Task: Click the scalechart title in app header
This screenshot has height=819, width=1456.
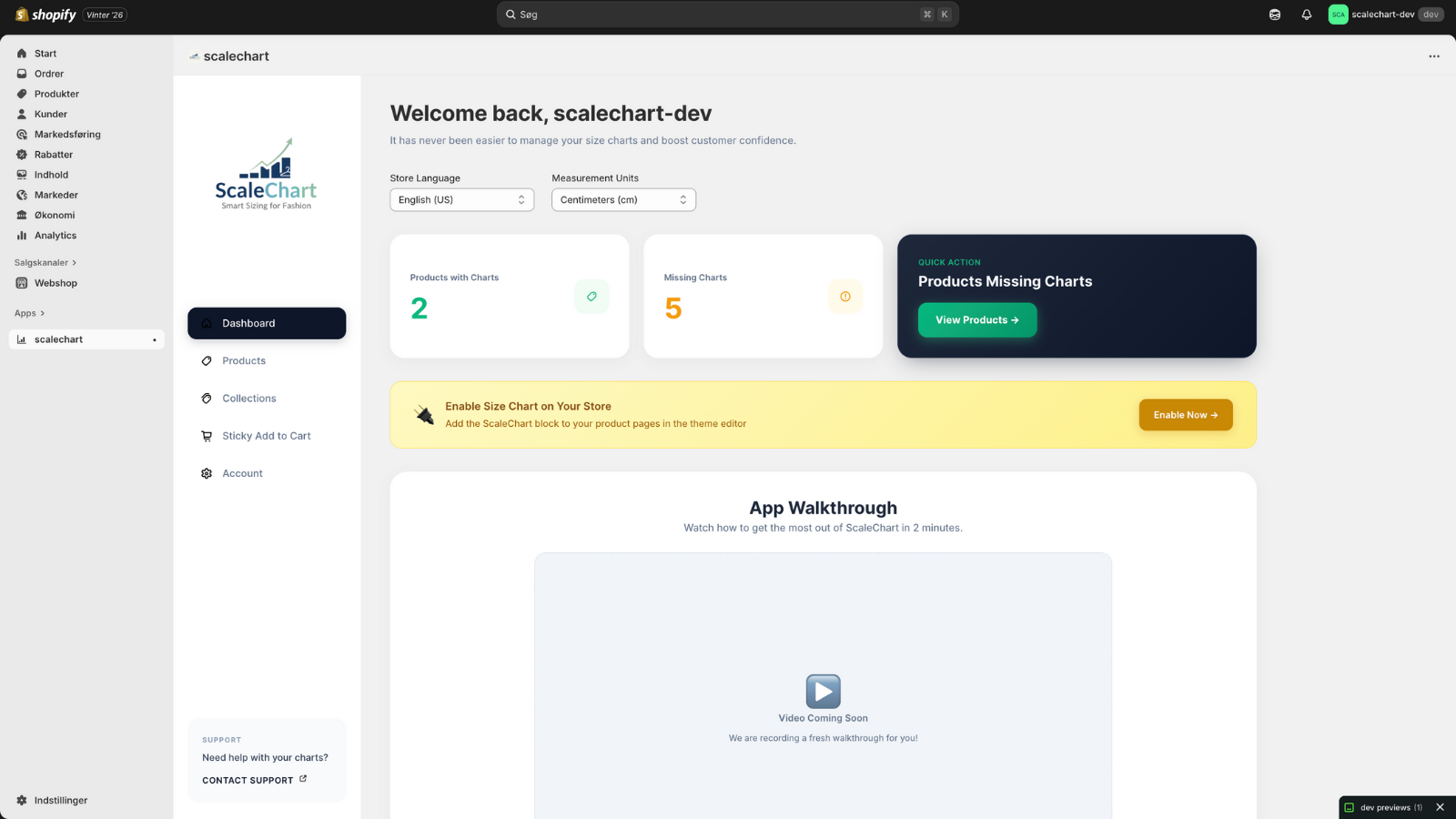Action: (x=237, y=56)
